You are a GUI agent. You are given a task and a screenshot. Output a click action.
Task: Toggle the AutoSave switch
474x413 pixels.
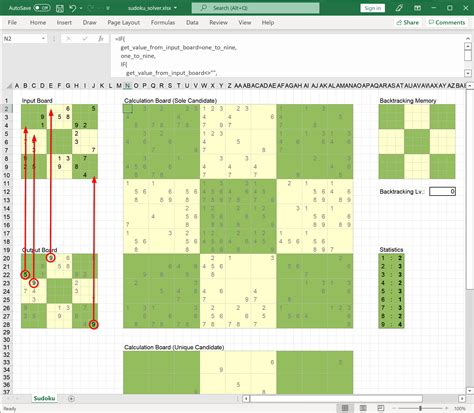pyautogui.click(x=42, y=8)
